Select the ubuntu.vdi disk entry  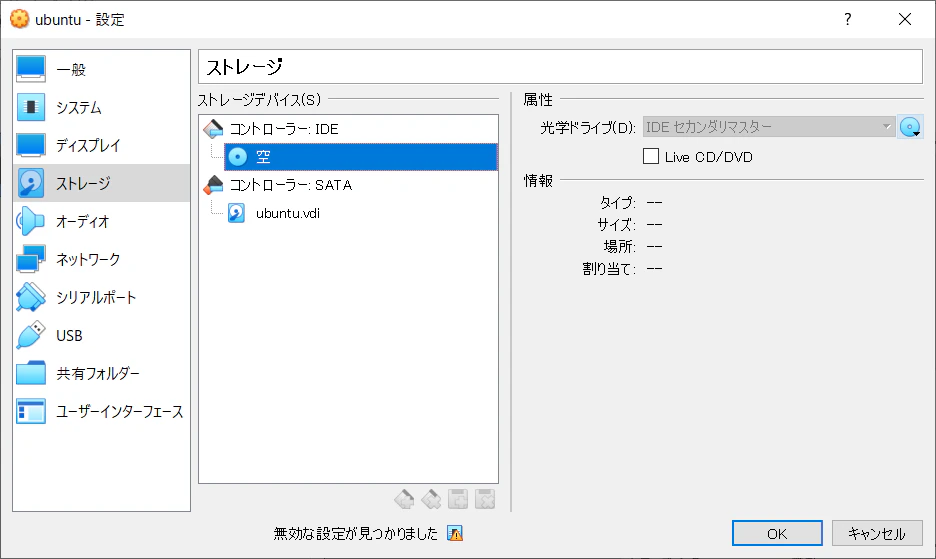[x=361, y=213]
